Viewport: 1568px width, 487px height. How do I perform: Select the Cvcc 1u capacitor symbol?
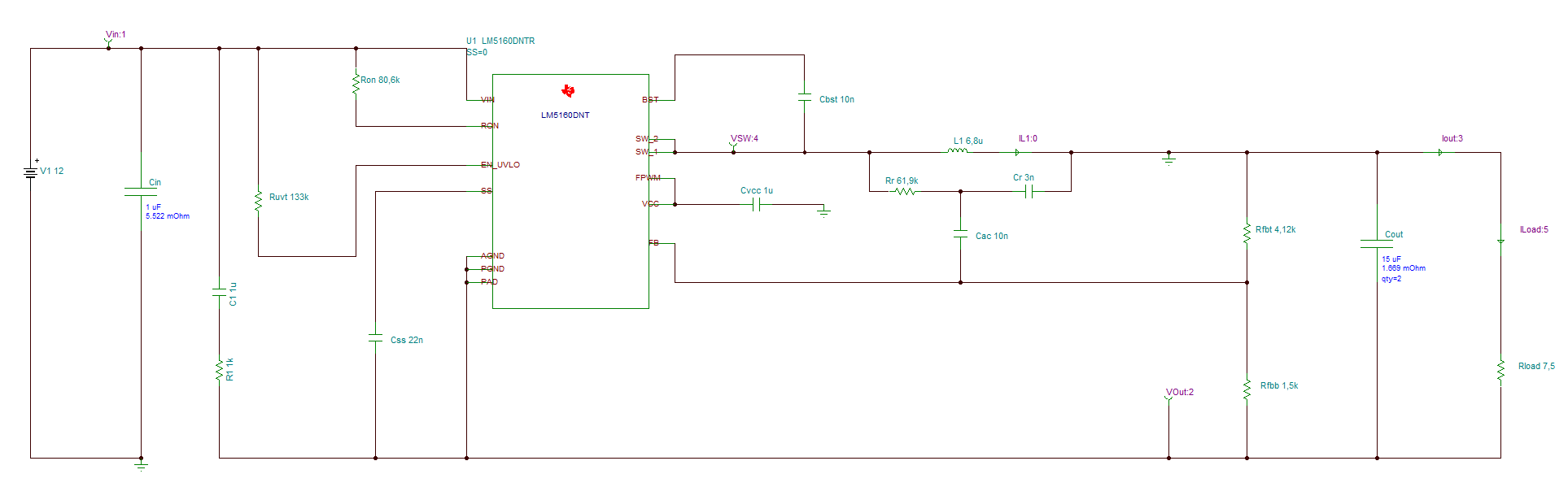coord(756,205)
